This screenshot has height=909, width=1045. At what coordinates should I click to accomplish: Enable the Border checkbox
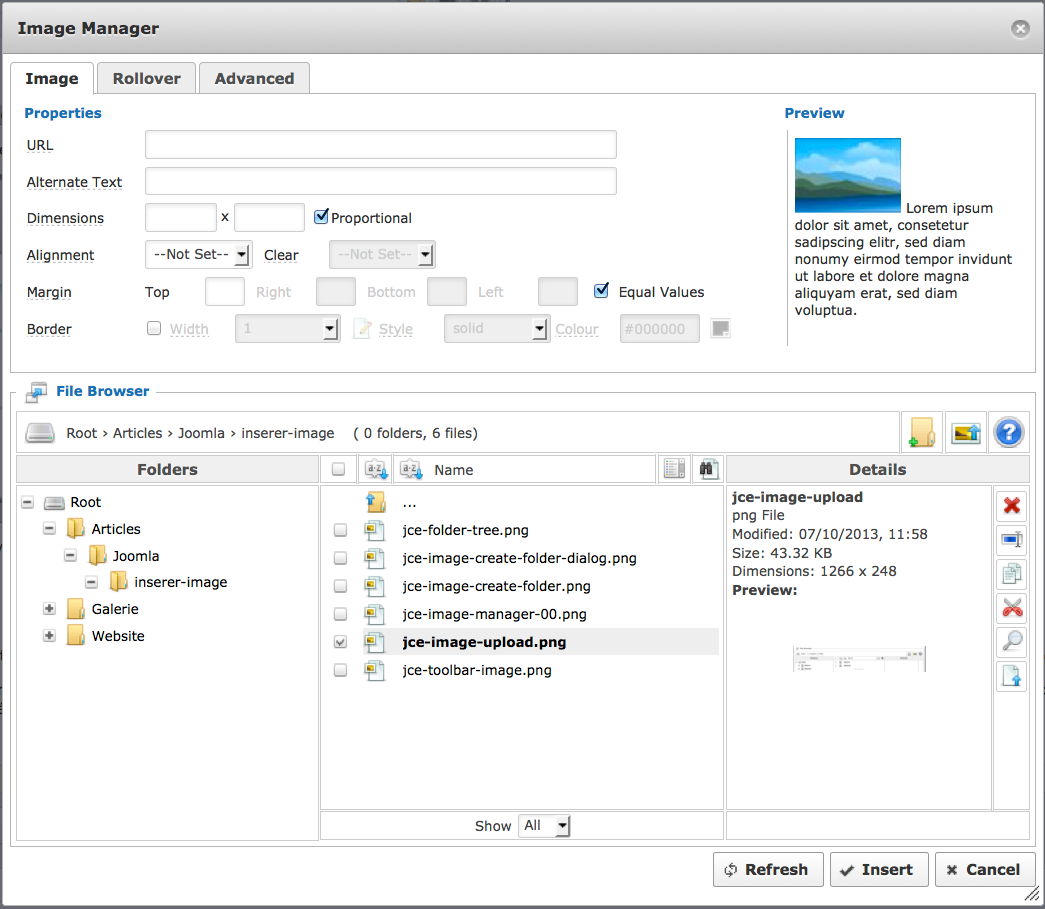[x=154, y=328]
